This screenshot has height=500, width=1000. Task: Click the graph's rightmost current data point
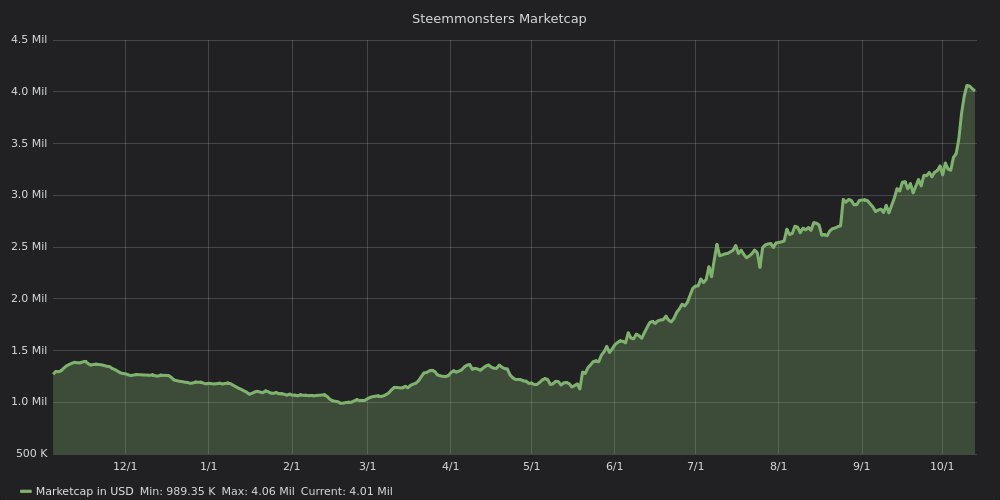point(974,91)
